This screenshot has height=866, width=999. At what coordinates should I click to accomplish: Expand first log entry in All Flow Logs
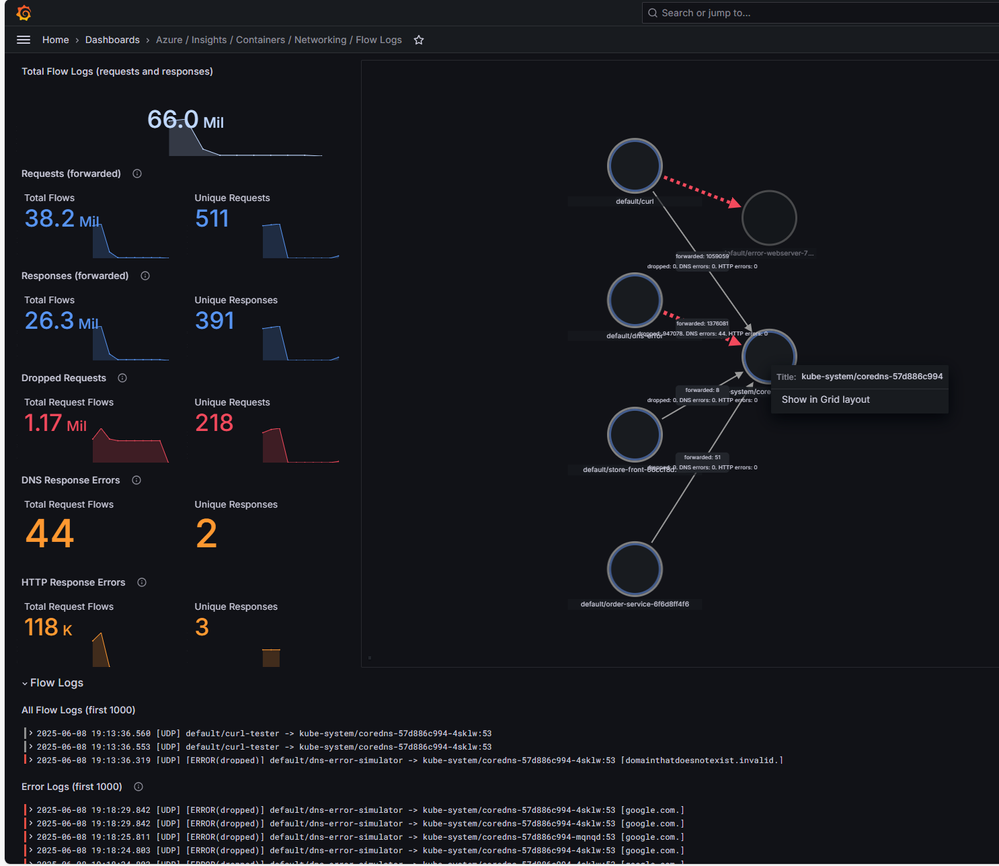click(x=30, y=733)
